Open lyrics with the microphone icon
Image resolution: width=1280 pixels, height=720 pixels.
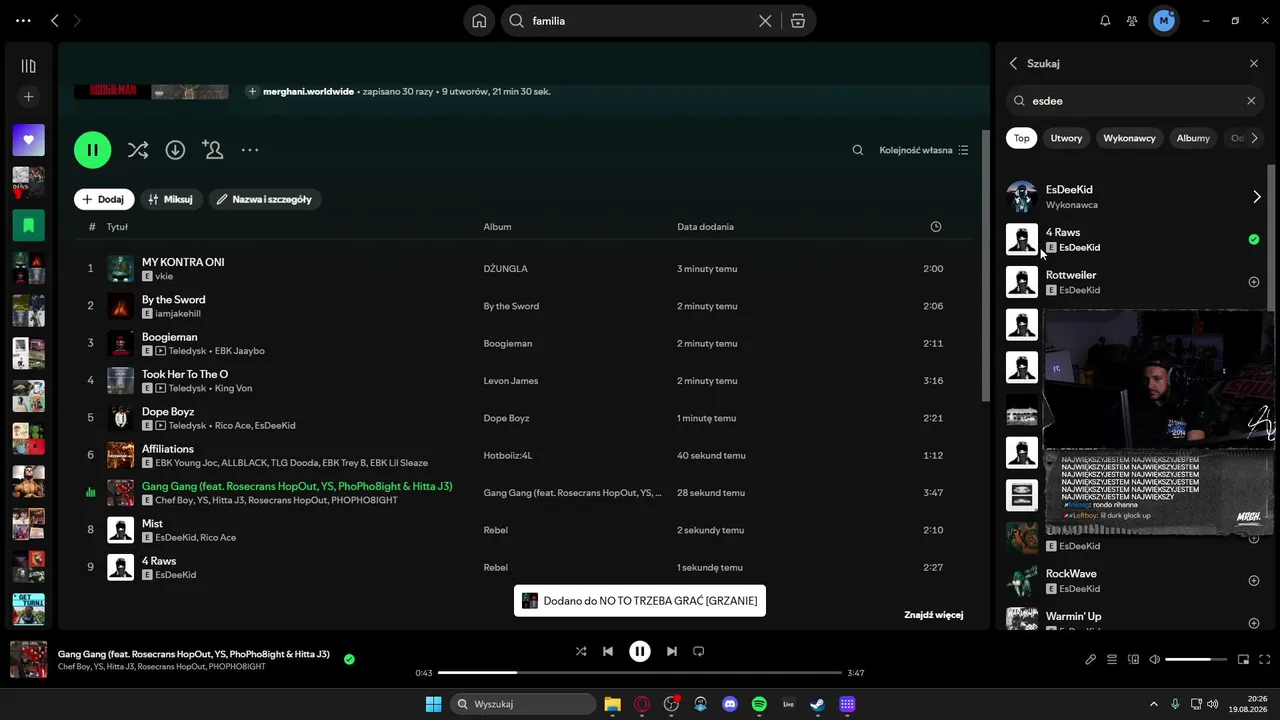pos(1091,660)
